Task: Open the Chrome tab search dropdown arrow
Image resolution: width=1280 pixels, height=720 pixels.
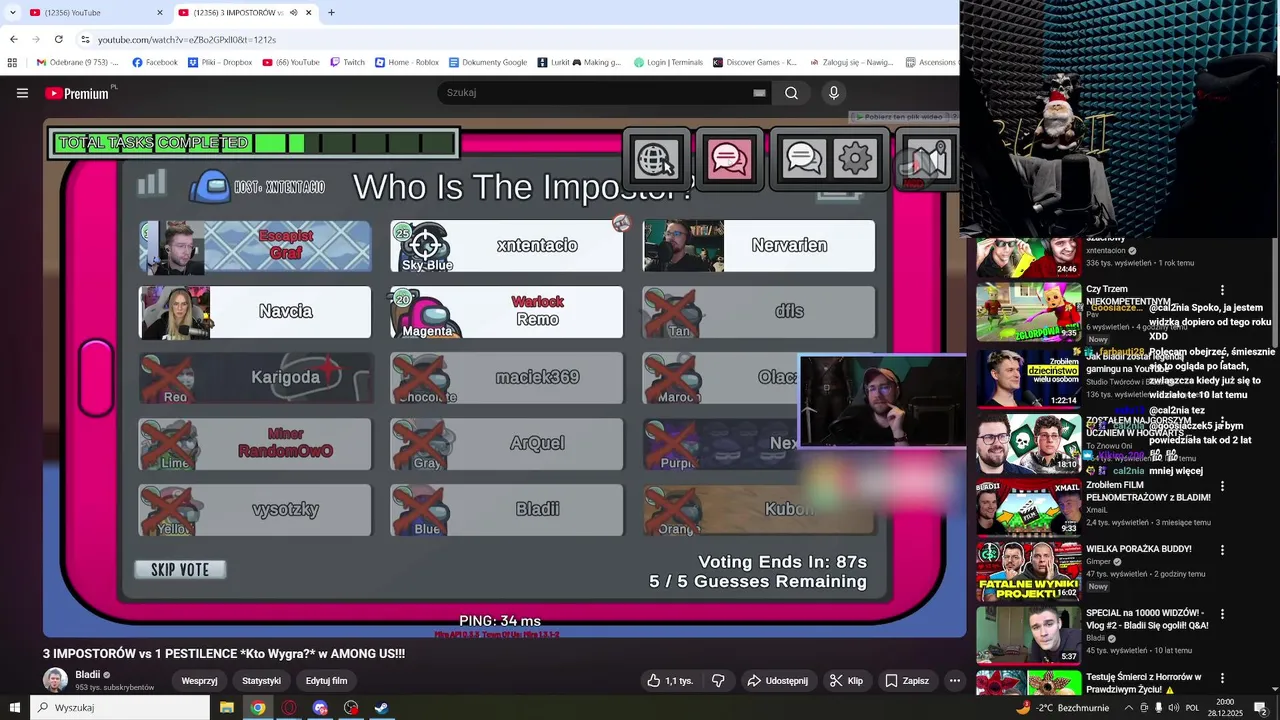Action: pyautogui.click(x=12, y=12)
